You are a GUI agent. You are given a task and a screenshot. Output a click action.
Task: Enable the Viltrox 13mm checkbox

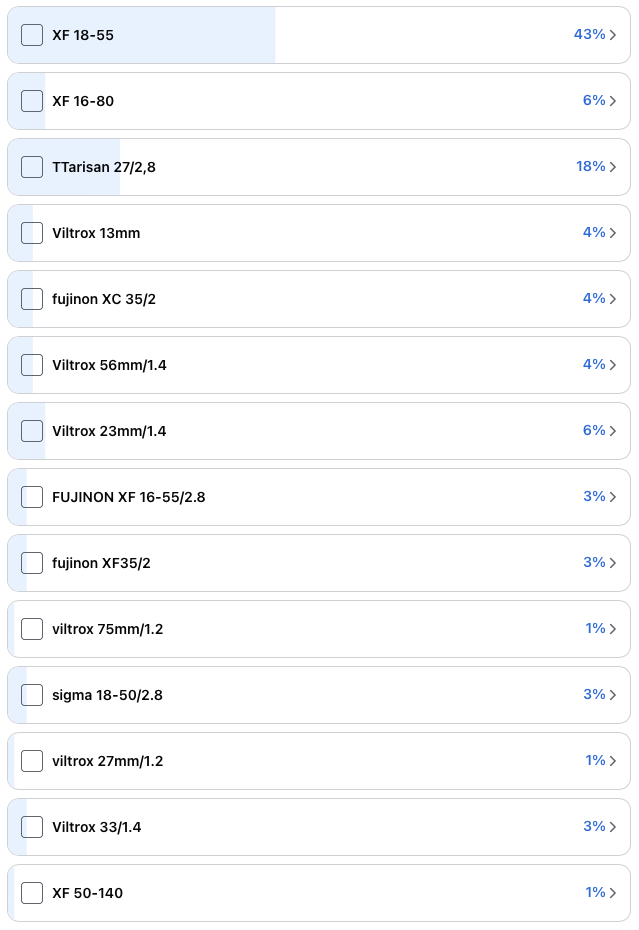tap(32, 233)
